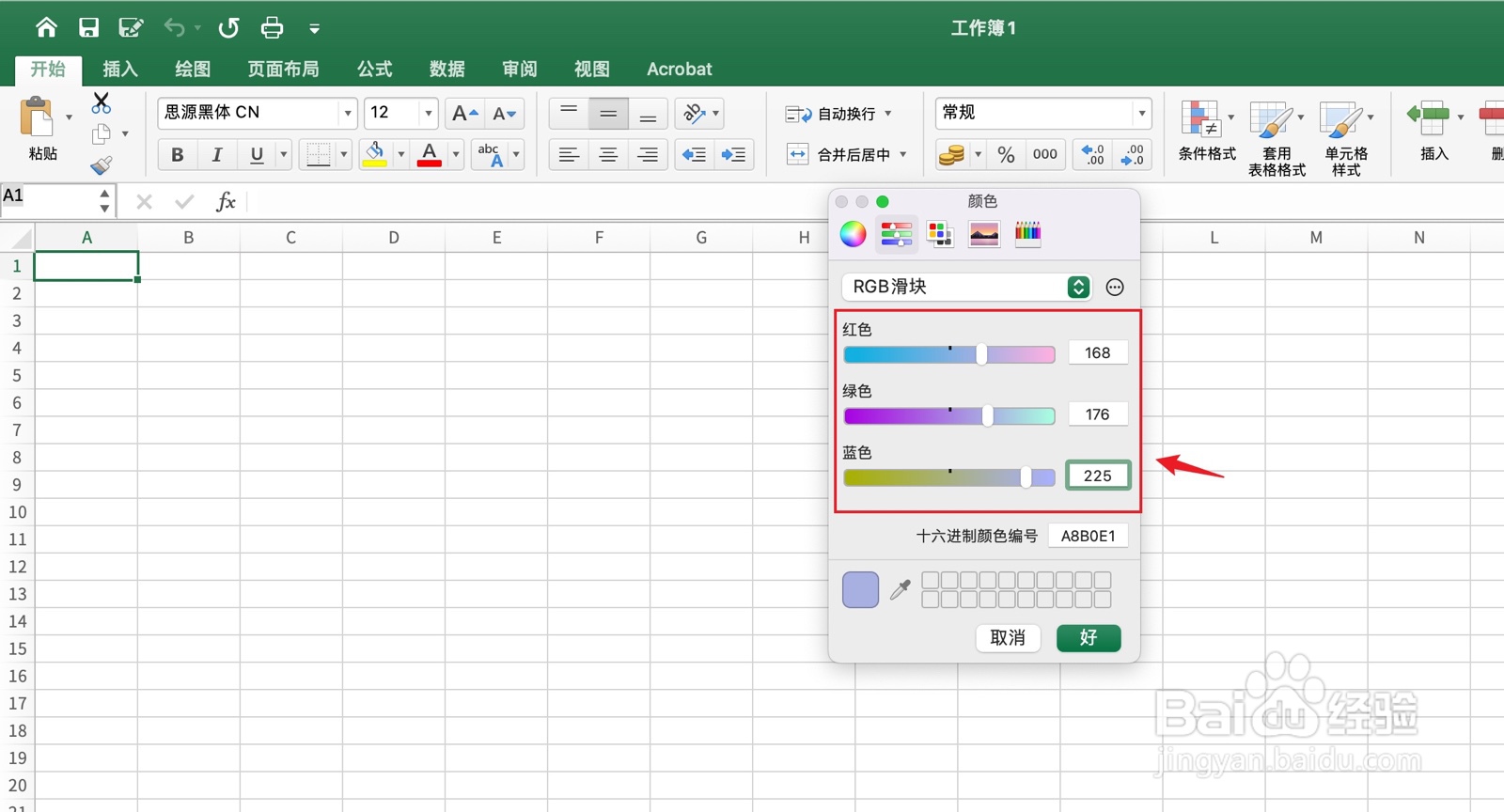1504x812 pixels.
Task: Adjust the 红色 red slider
Action: click(949, 354)
